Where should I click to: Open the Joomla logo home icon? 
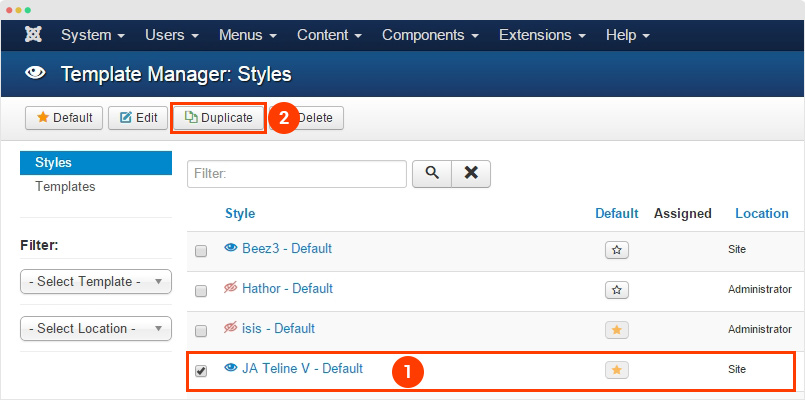click(33, 35)
